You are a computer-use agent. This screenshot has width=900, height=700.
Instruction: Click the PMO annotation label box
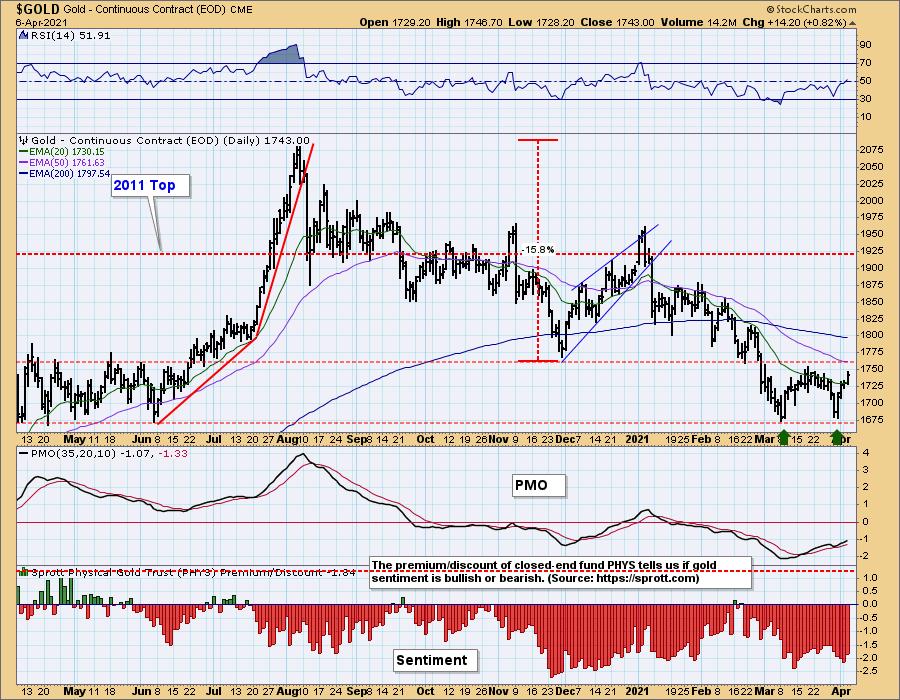click(x=539, y=485)
